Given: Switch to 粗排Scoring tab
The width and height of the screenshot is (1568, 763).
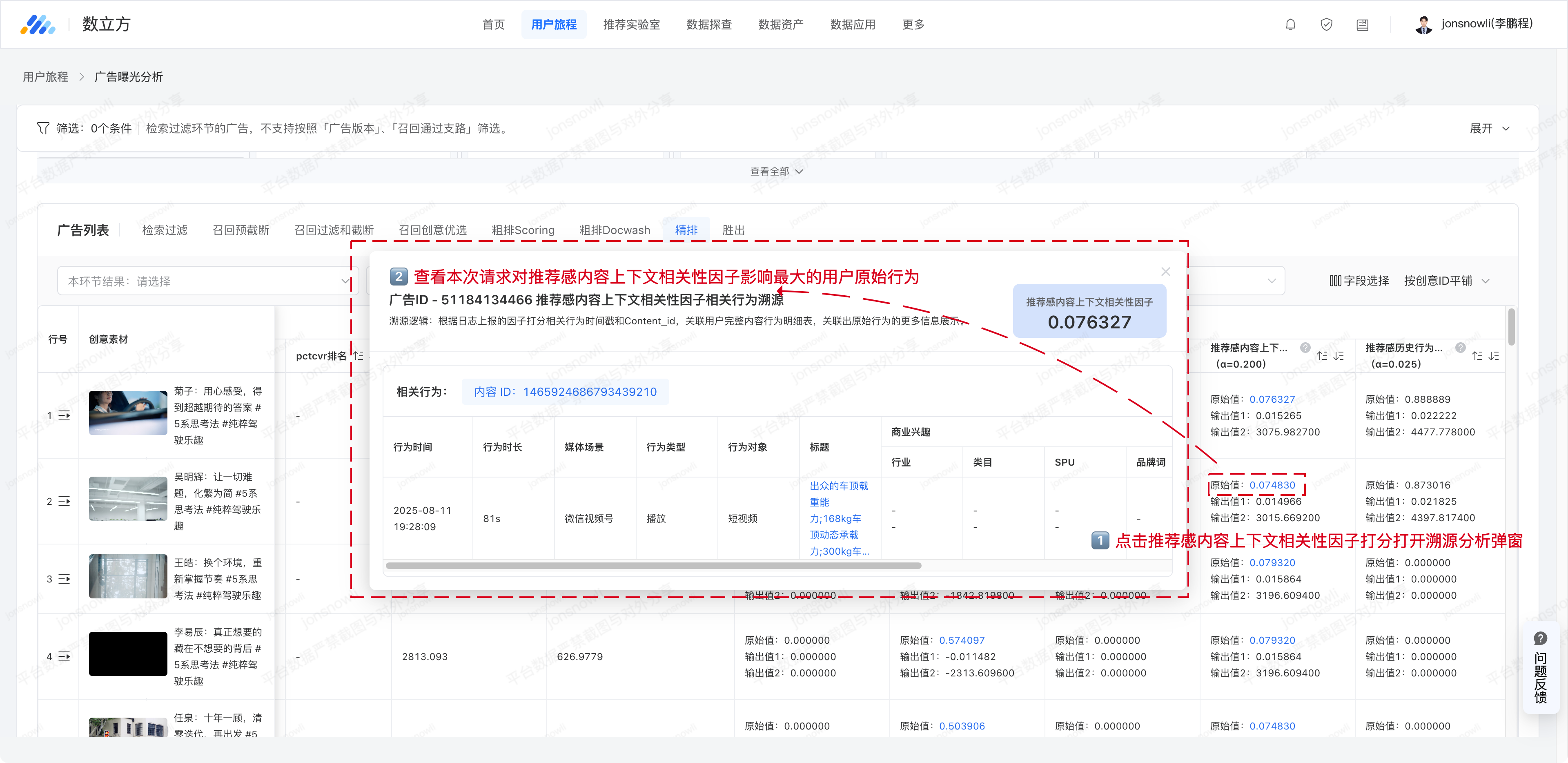Looking at the screenshot, I should click(x=522, y=230).
